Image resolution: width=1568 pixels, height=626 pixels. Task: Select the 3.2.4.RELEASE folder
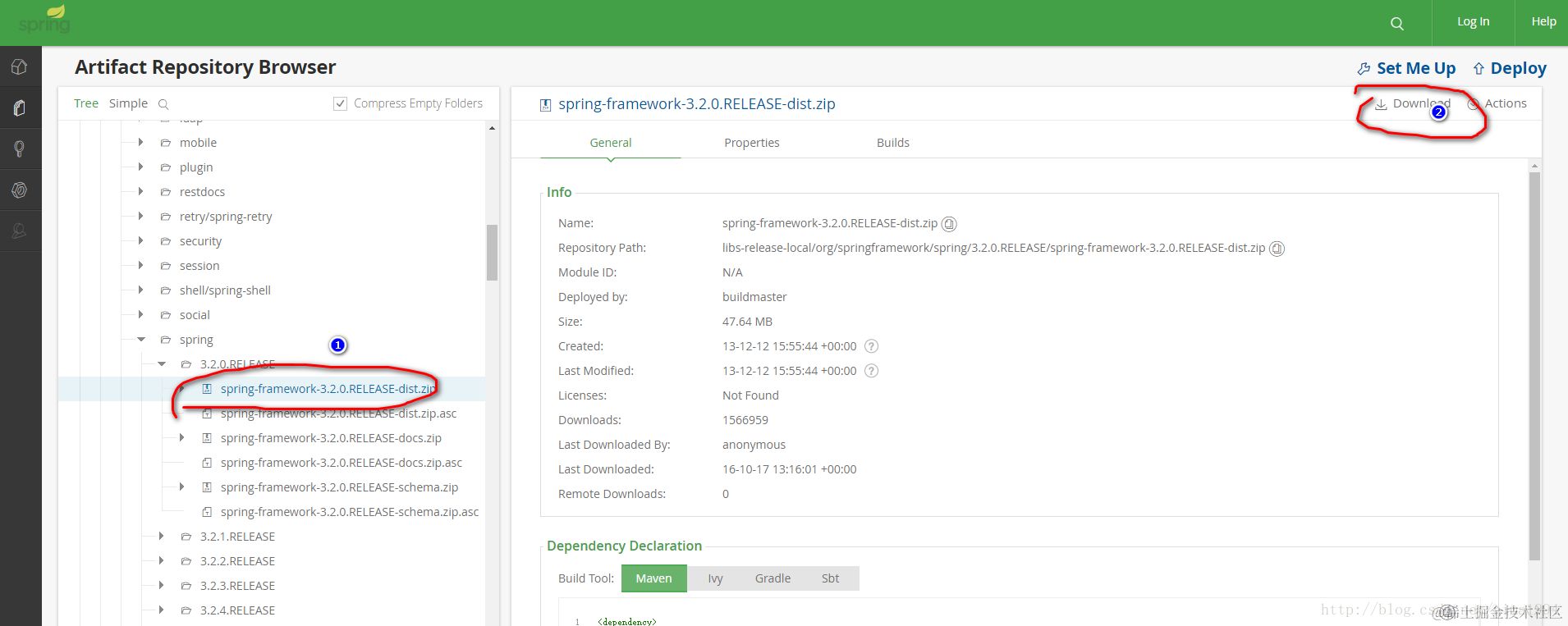pyautogui.click(x=237, y=610)
